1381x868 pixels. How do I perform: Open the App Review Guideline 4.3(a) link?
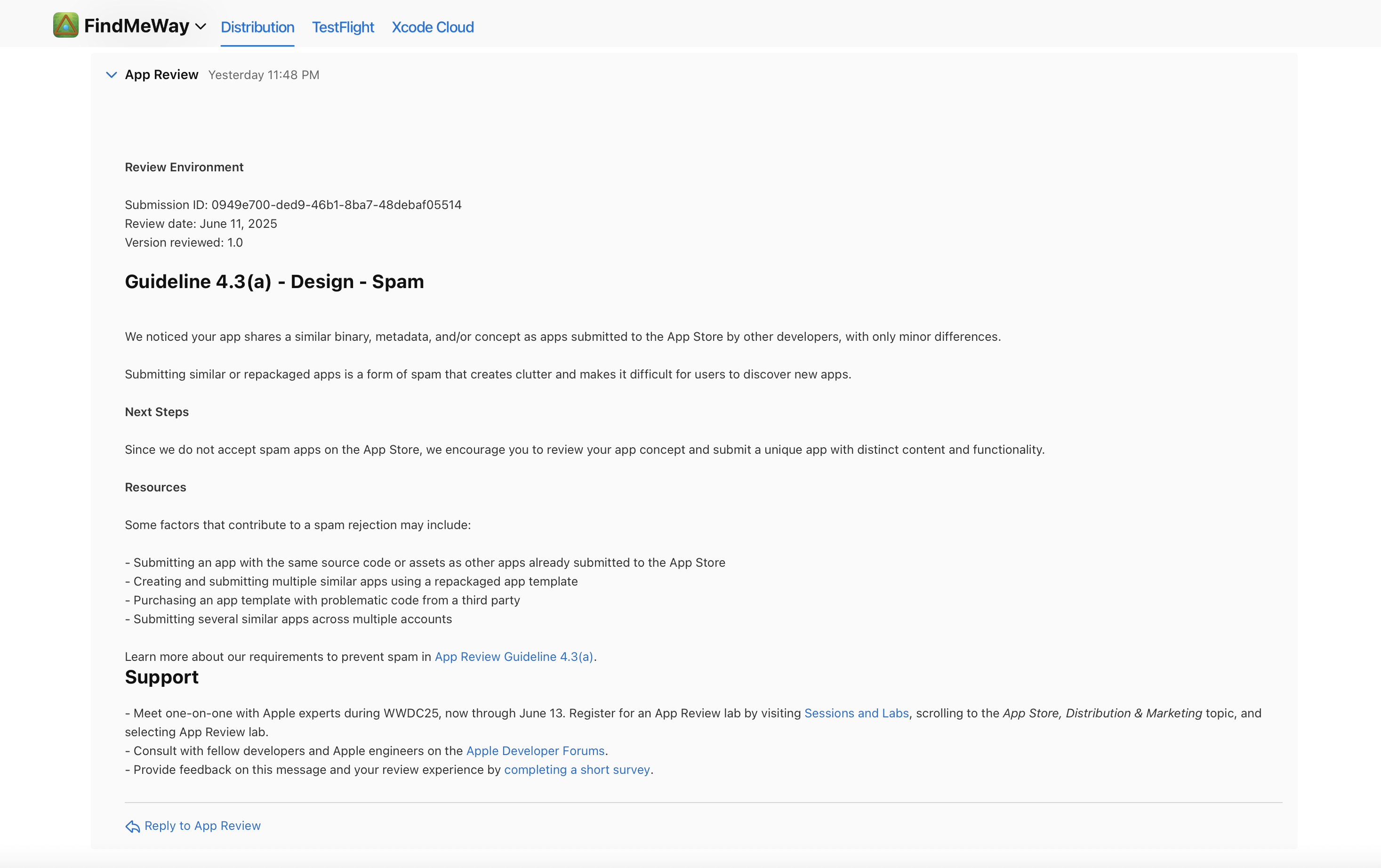pos(514,657)
